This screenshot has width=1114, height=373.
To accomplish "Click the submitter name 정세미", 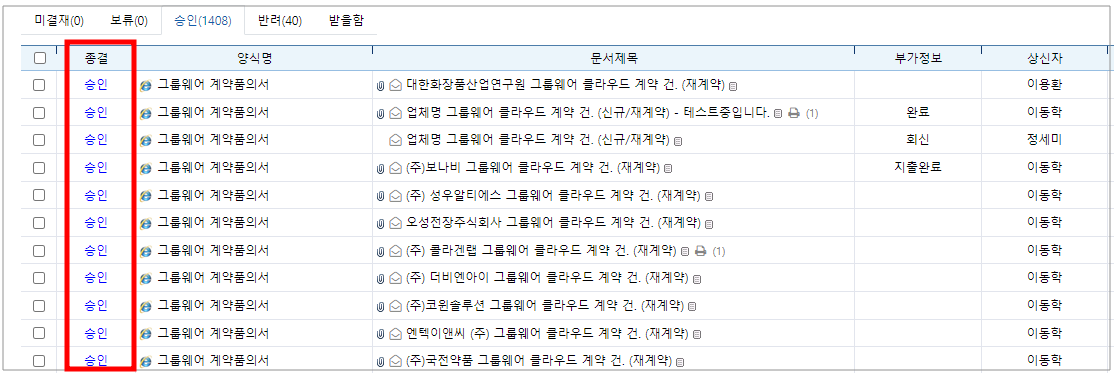I will 1044,140.
